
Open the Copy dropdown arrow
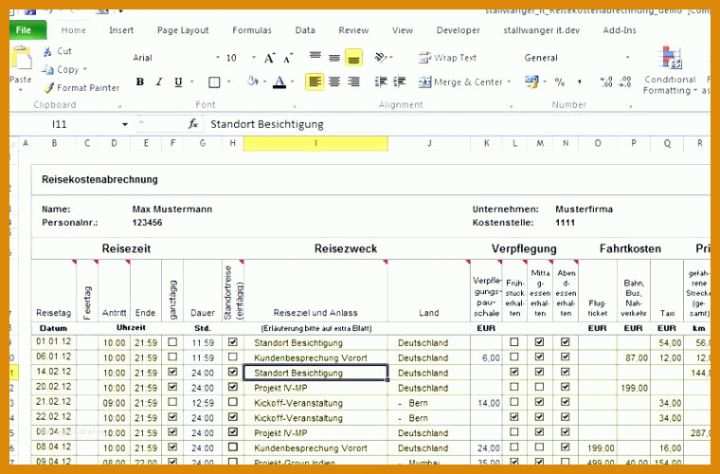point(85,70)
